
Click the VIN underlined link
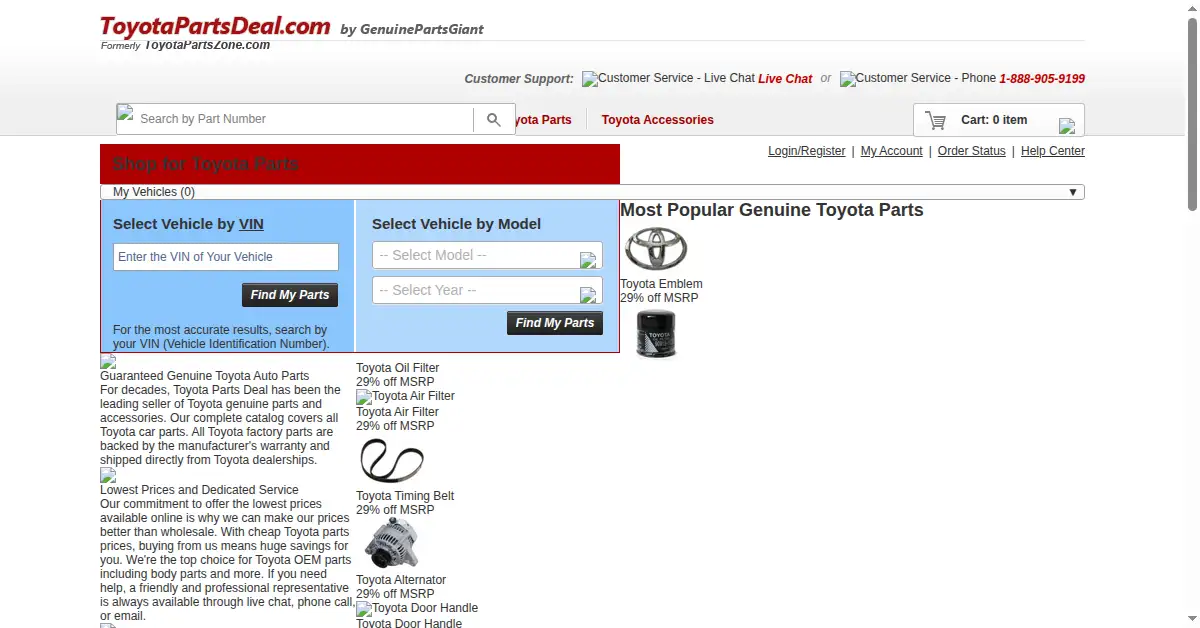pyautogui.click(x=251, y=224)
